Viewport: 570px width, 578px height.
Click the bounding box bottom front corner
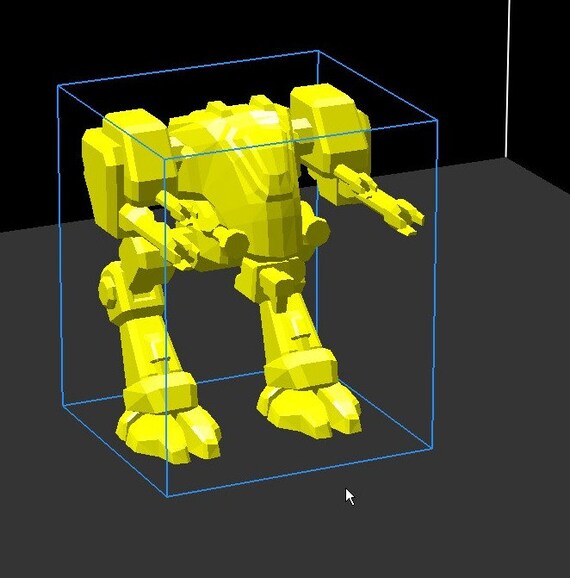point(167,496)
